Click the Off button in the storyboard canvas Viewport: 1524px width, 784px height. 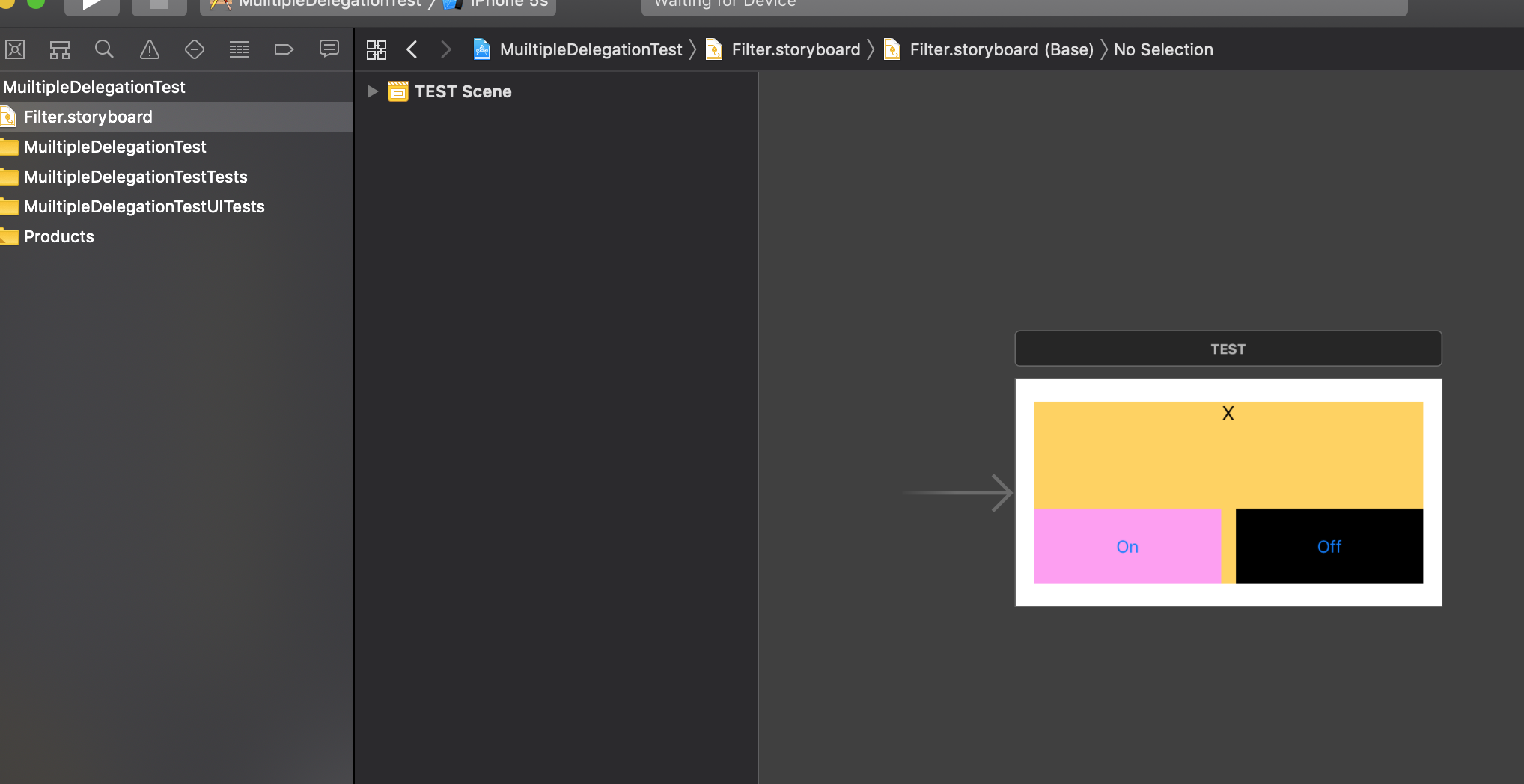click(1329, 546)
